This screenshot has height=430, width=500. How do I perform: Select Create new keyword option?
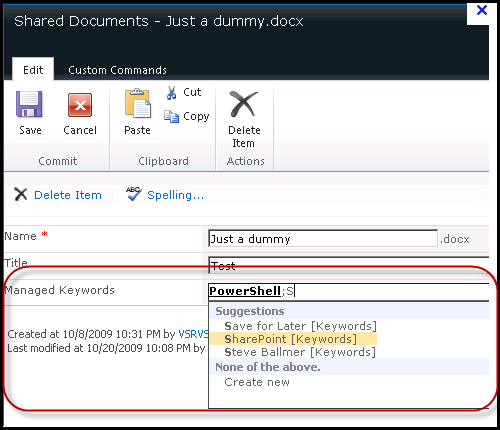pos(257,382)
